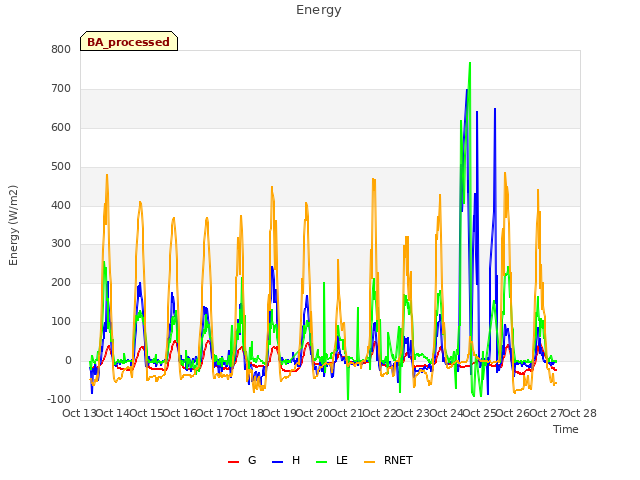Viewport: 640px width, 480px height.
Task: Click the Time x-axis title
Action: (566, 429)
